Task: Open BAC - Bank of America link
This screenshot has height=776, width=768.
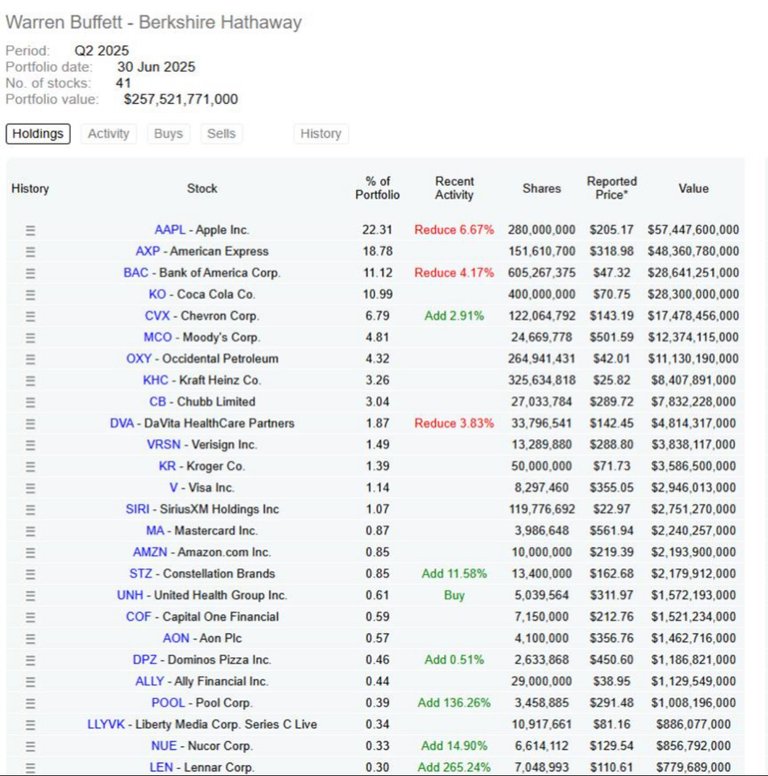Action: [202, 273]
